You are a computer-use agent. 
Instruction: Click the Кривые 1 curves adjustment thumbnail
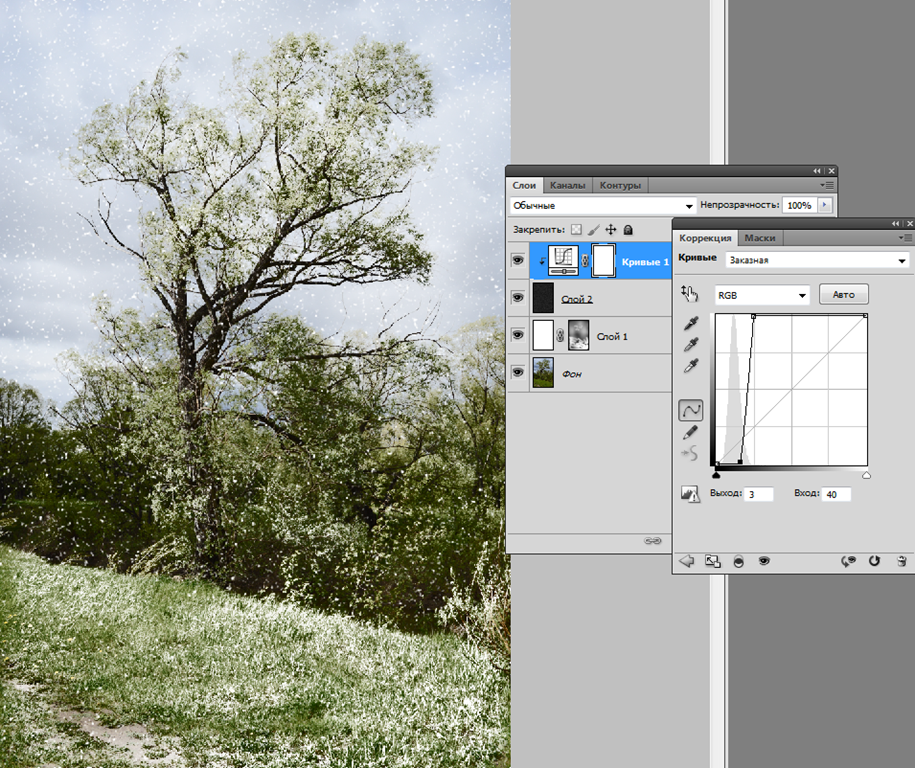coord(563,261)
